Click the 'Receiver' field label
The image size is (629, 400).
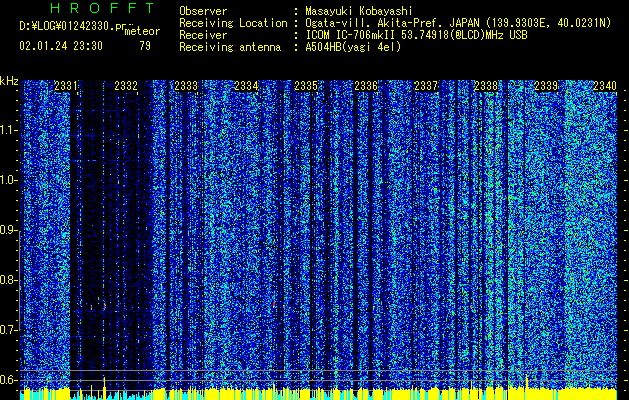[203, 35]
